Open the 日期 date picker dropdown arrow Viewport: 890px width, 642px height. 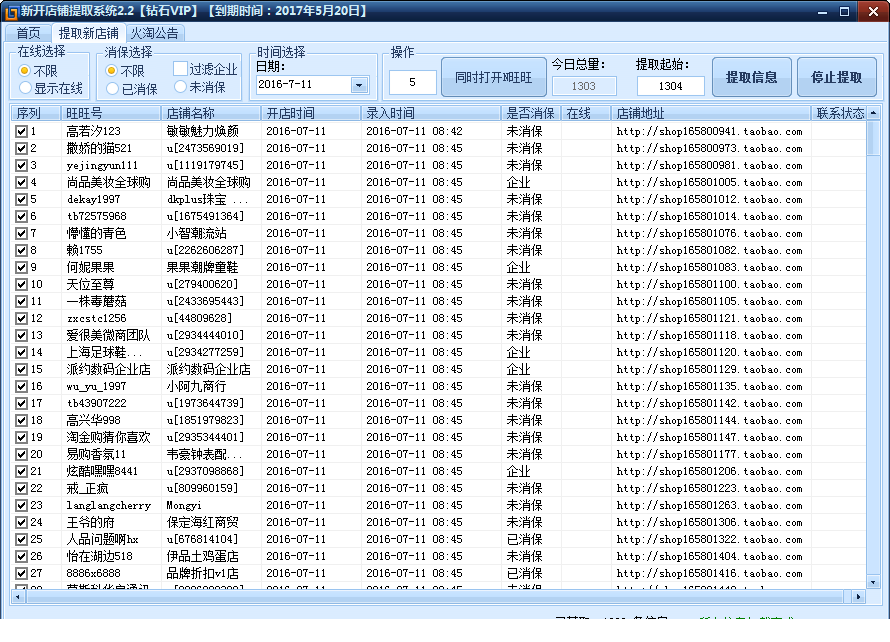pos(359,85)
